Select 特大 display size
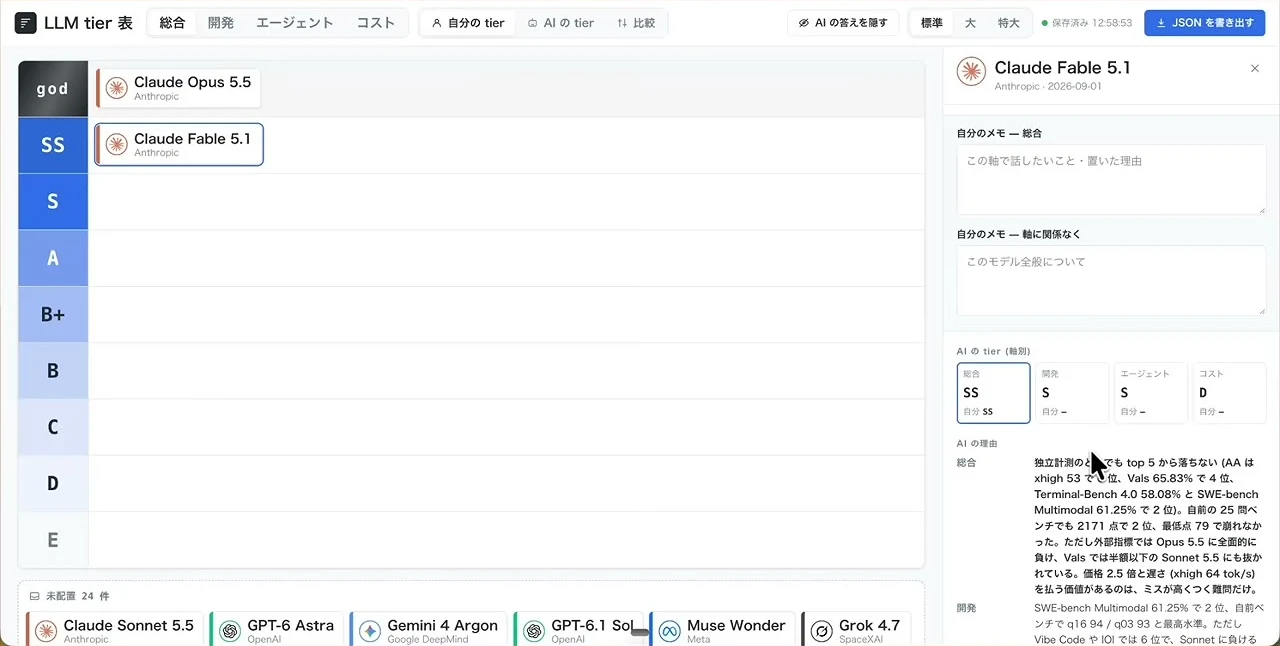This screenshot has height=646, width=1280. coord(1008,23)
